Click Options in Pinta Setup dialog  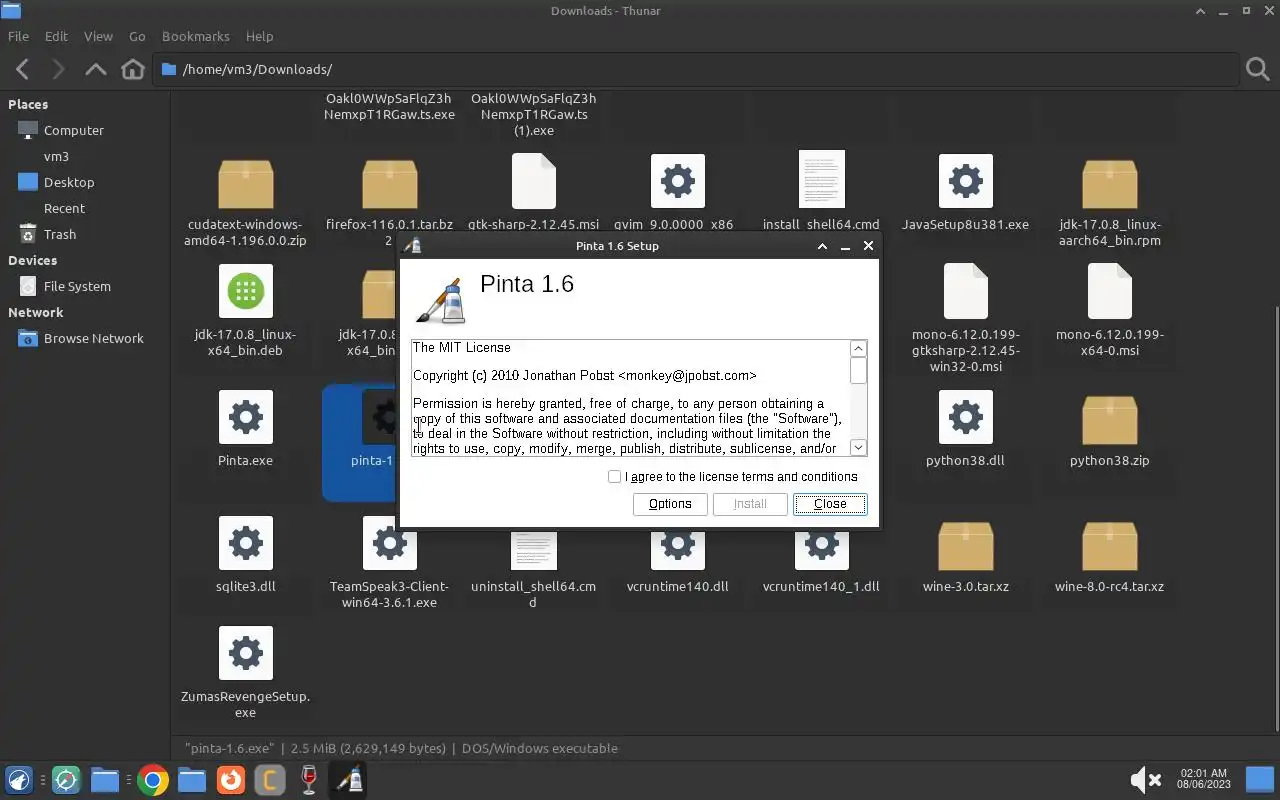[670, 504]
